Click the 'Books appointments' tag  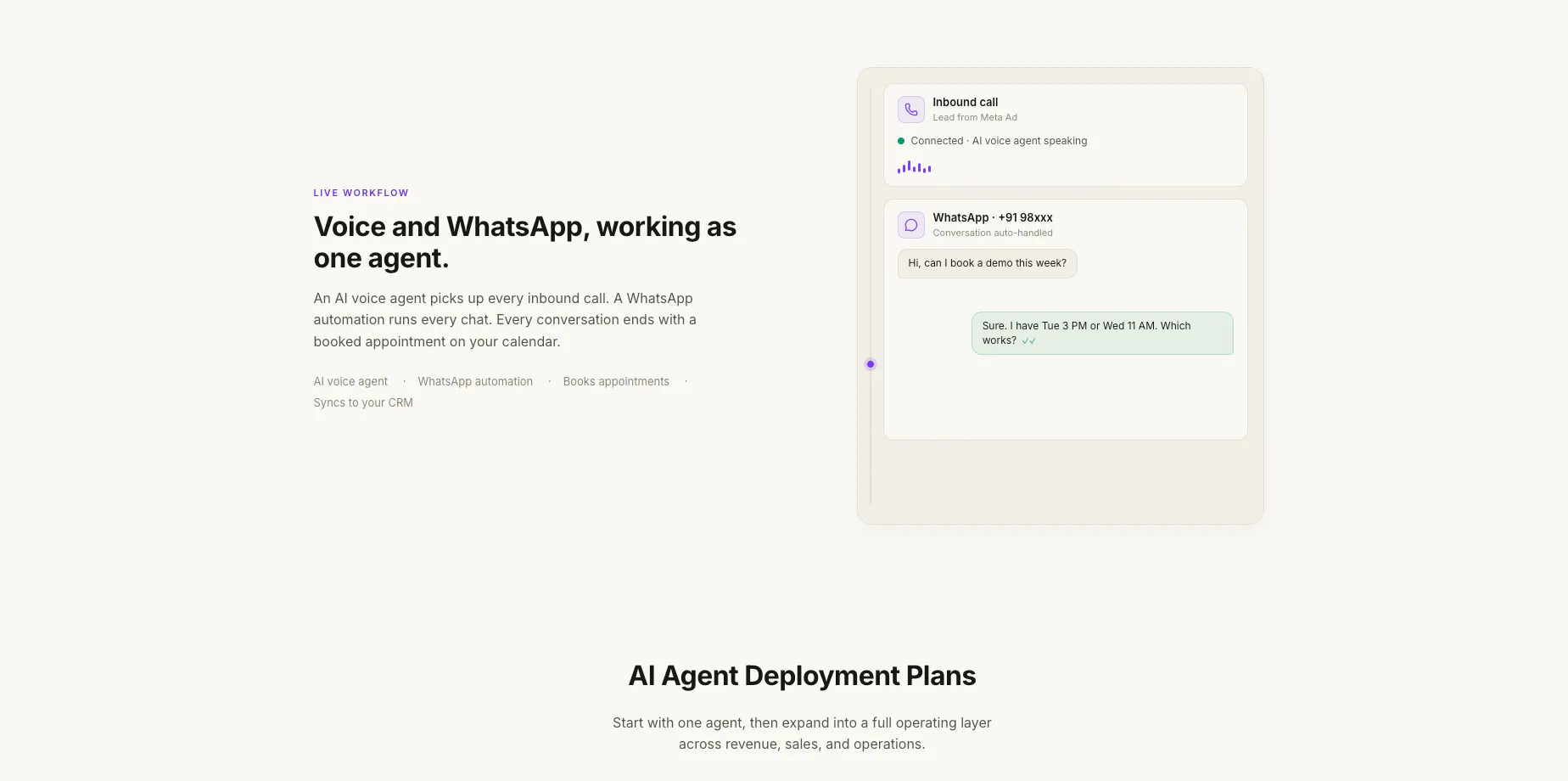coord(616,382)
